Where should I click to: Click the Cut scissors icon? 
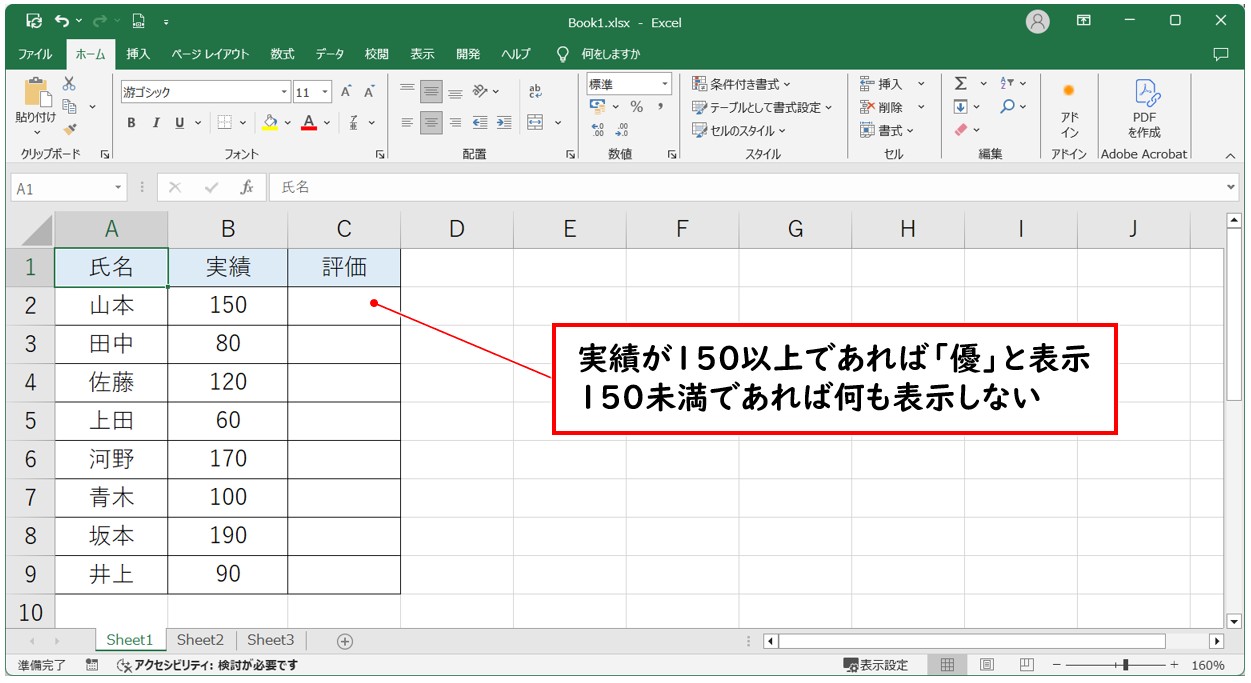[69, 84]
